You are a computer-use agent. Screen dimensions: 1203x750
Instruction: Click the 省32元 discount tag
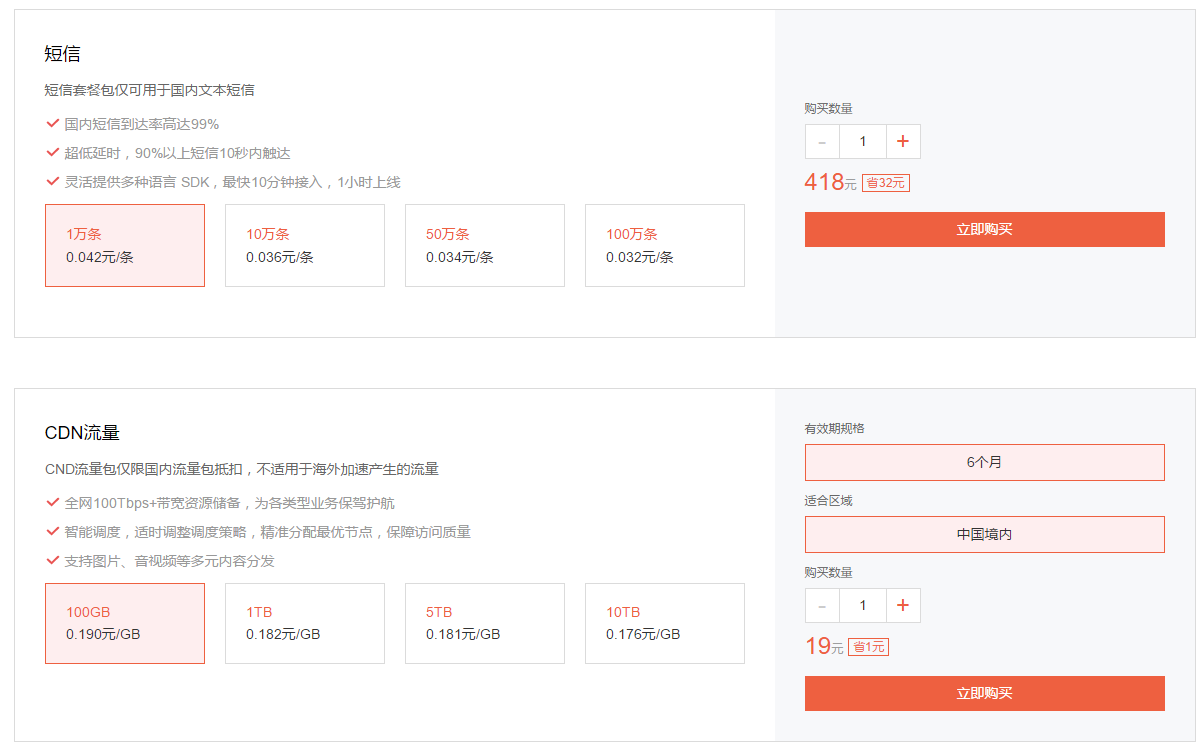(x=885, y=183)
